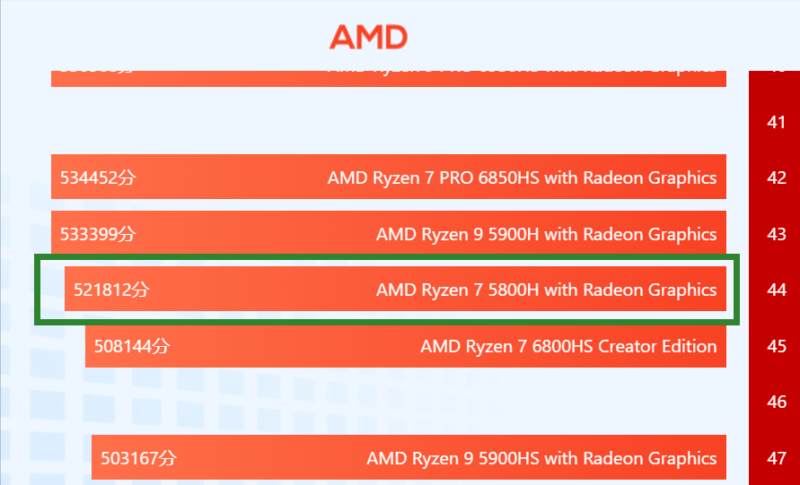Viewport: 800px width, 485px height.
Task: Click rank number 41
Action: 776,122
